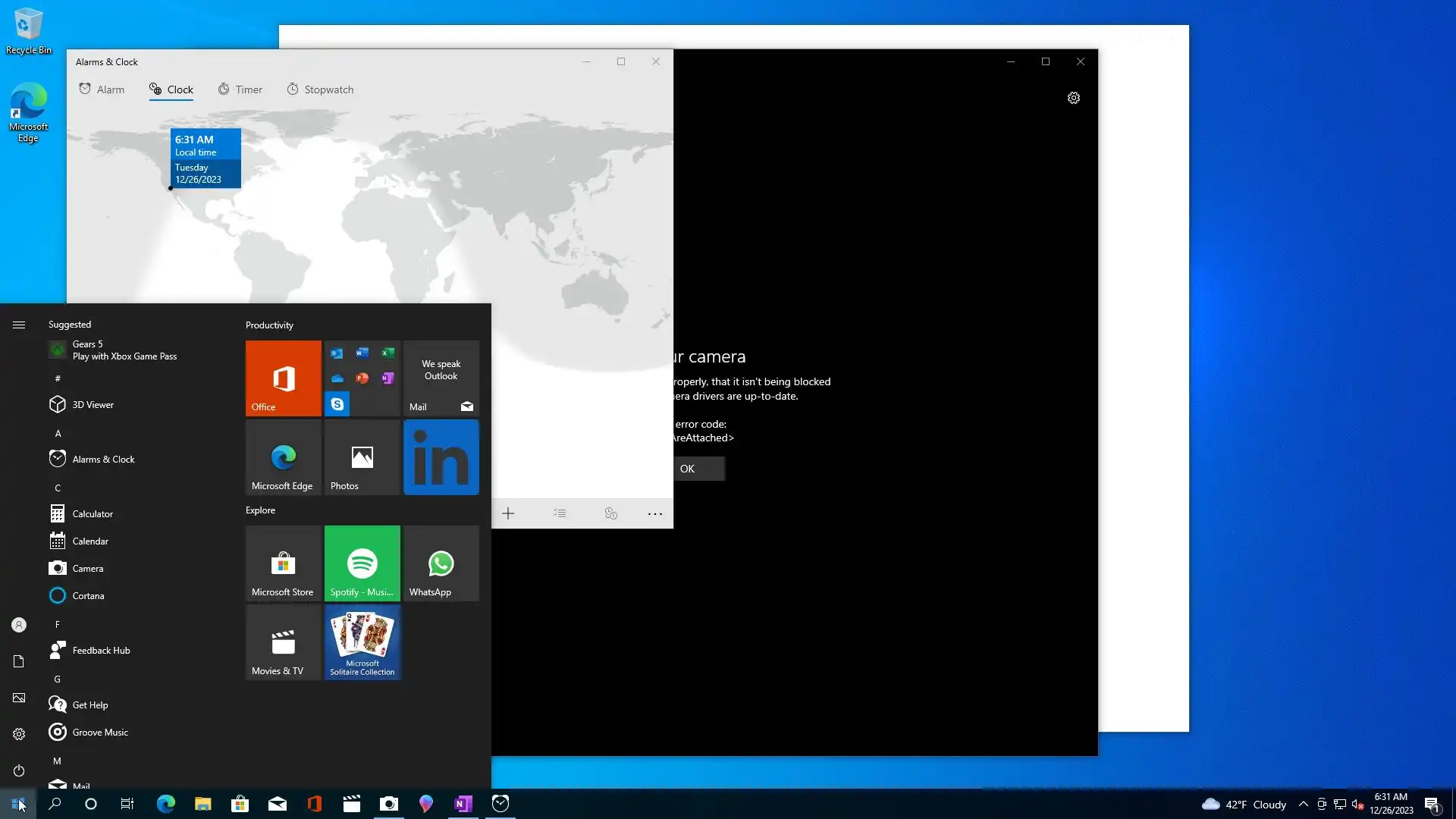
Task: Open LinkedIn tile
Action: coord(441,457)
